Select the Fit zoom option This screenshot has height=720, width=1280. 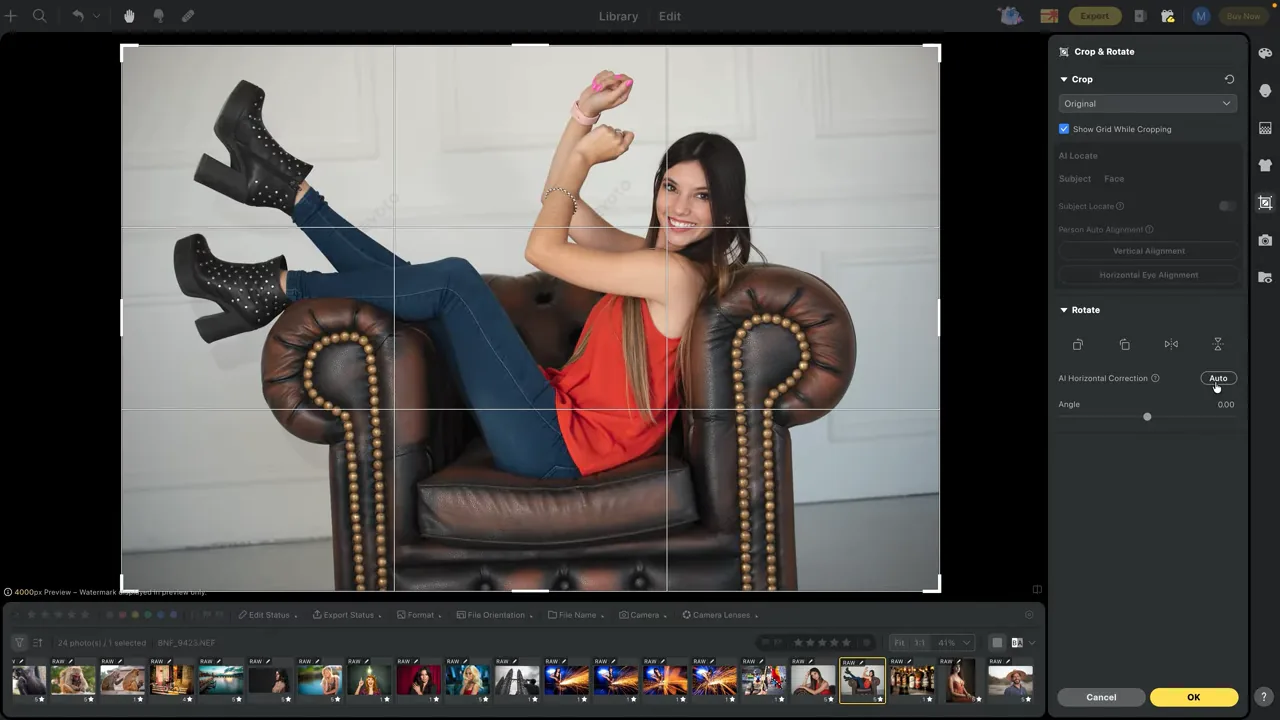(899, 643)
